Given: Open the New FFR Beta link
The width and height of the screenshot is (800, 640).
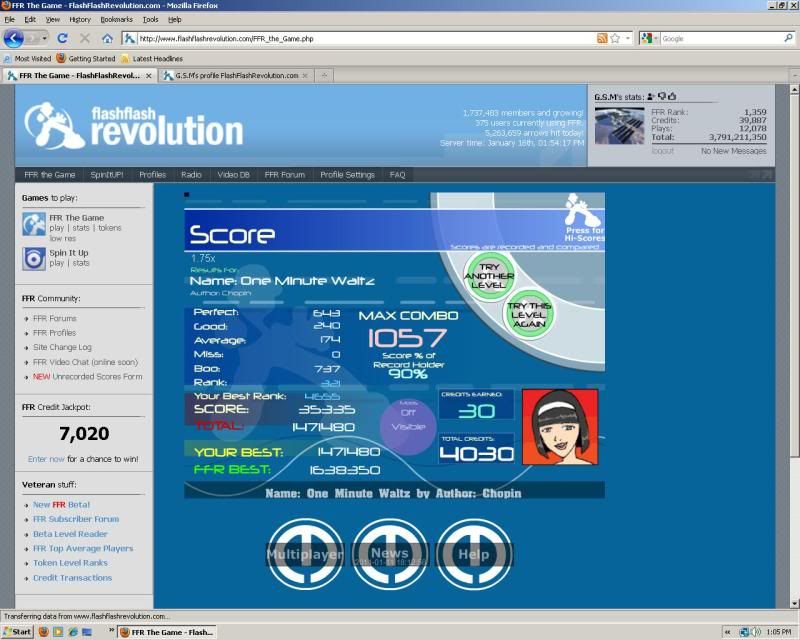Looking at the screenshot, I should click(61, 505).
